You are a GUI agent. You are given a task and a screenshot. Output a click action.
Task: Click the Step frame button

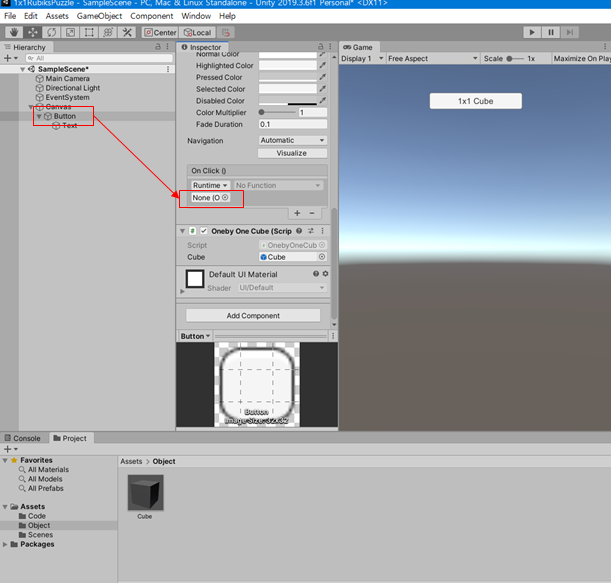(x=569, y=32)
